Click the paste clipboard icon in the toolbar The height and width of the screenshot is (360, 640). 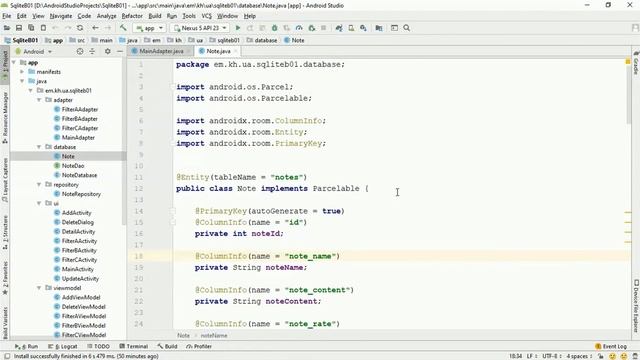pos(43,28)
